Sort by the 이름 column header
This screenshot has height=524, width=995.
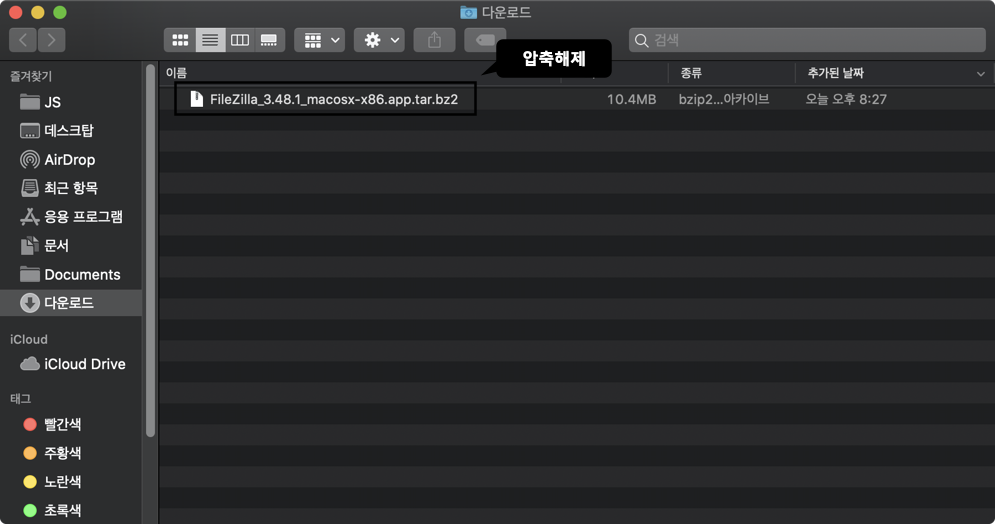point(176,73)
